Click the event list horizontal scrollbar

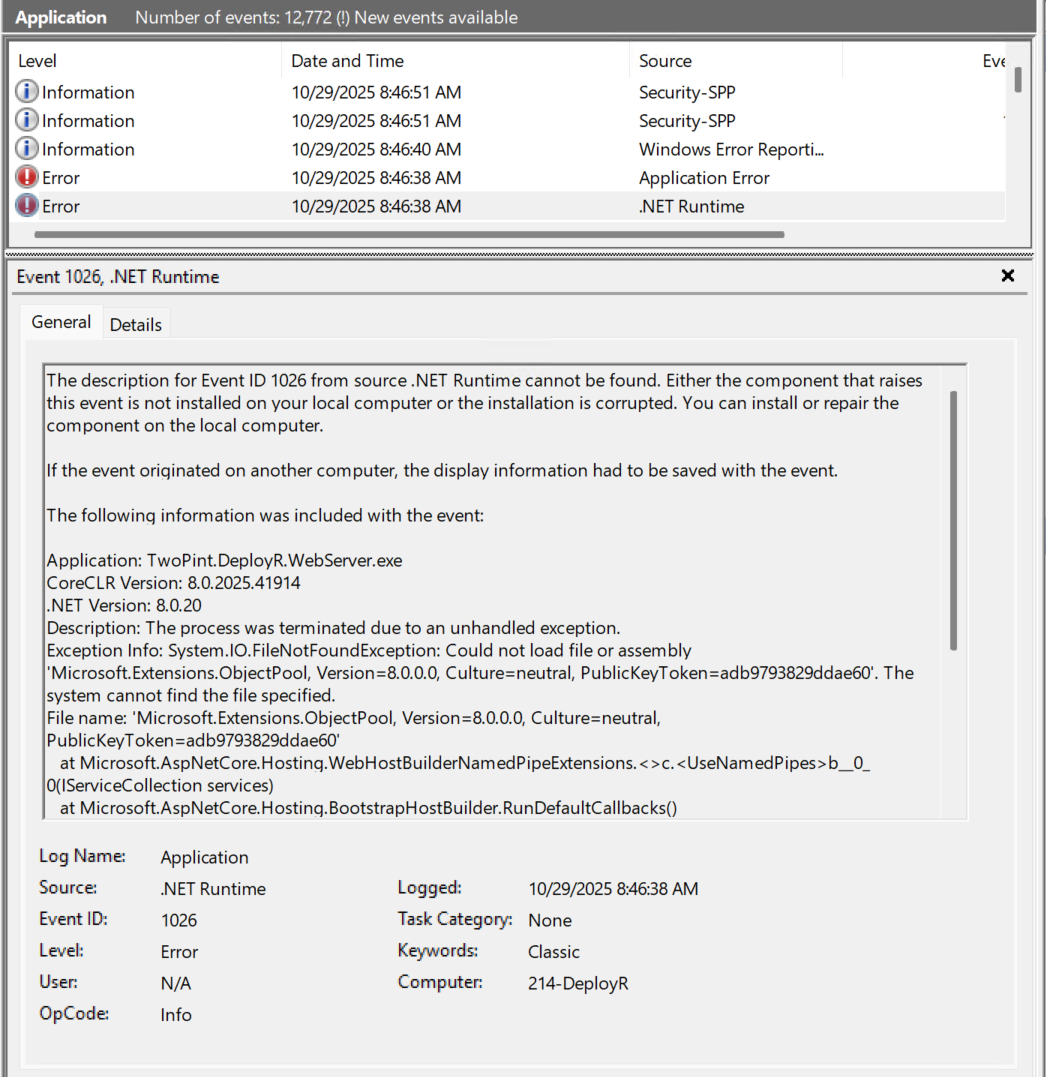coord(409,234)
